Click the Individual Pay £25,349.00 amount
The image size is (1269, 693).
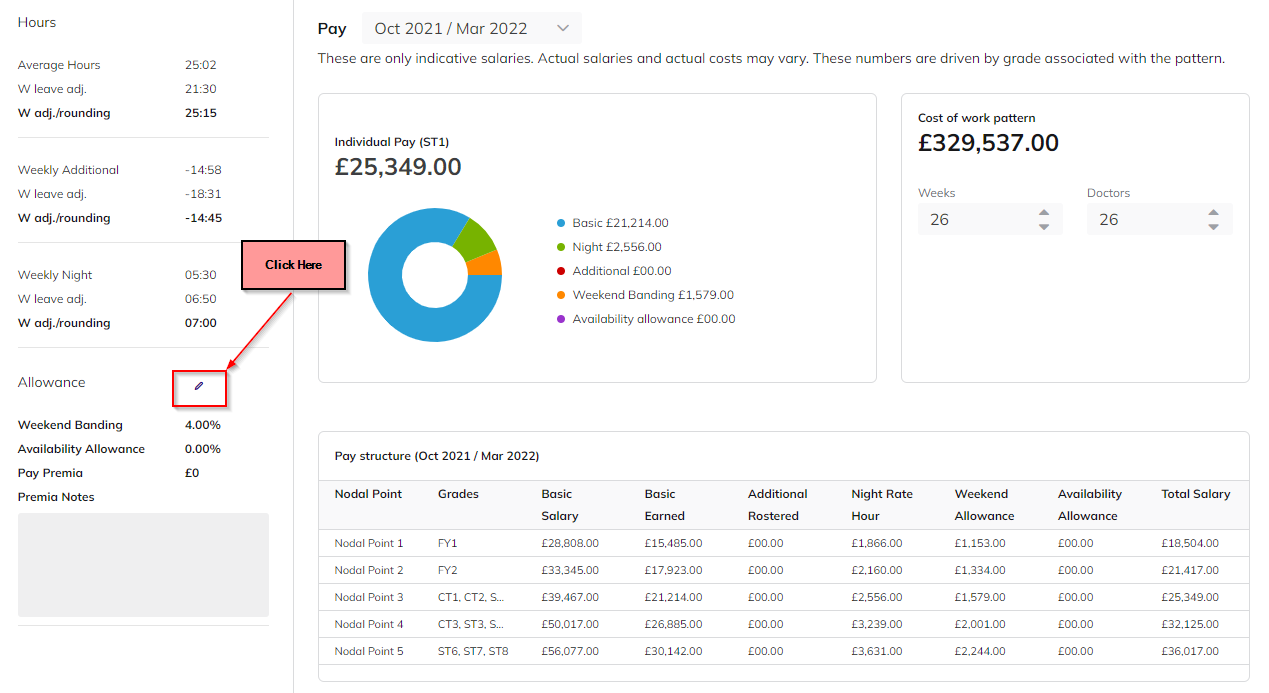point(398,167)
